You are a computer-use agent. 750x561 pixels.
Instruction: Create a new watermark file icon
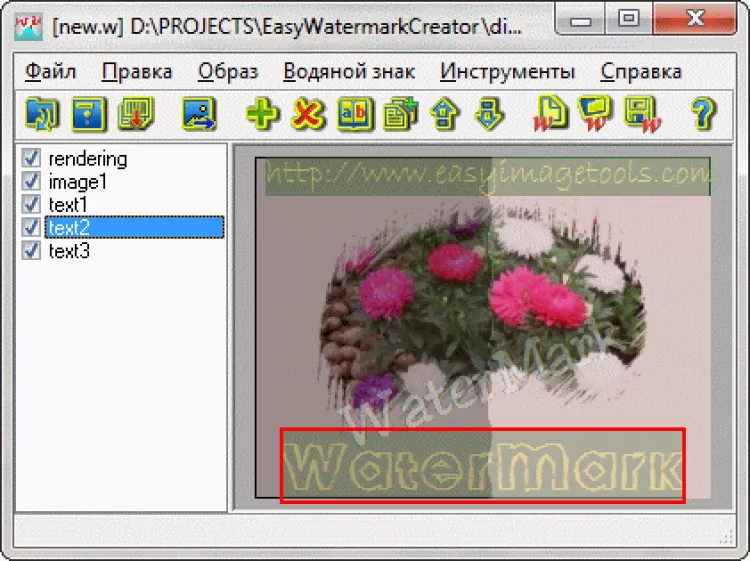pos(550,114)
